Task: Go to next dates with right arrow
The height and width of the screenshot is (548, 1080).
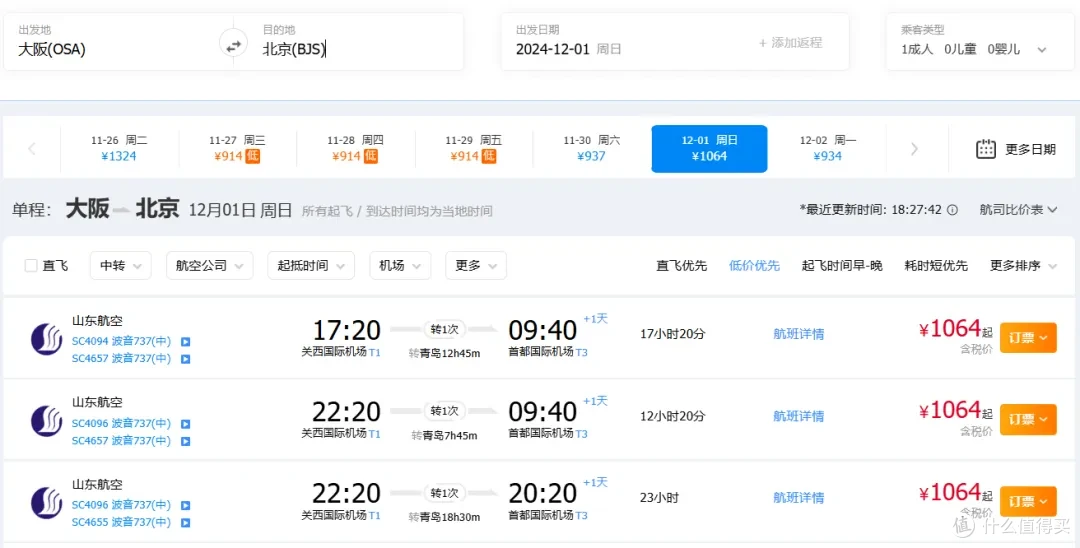Action: pos(914,148)
